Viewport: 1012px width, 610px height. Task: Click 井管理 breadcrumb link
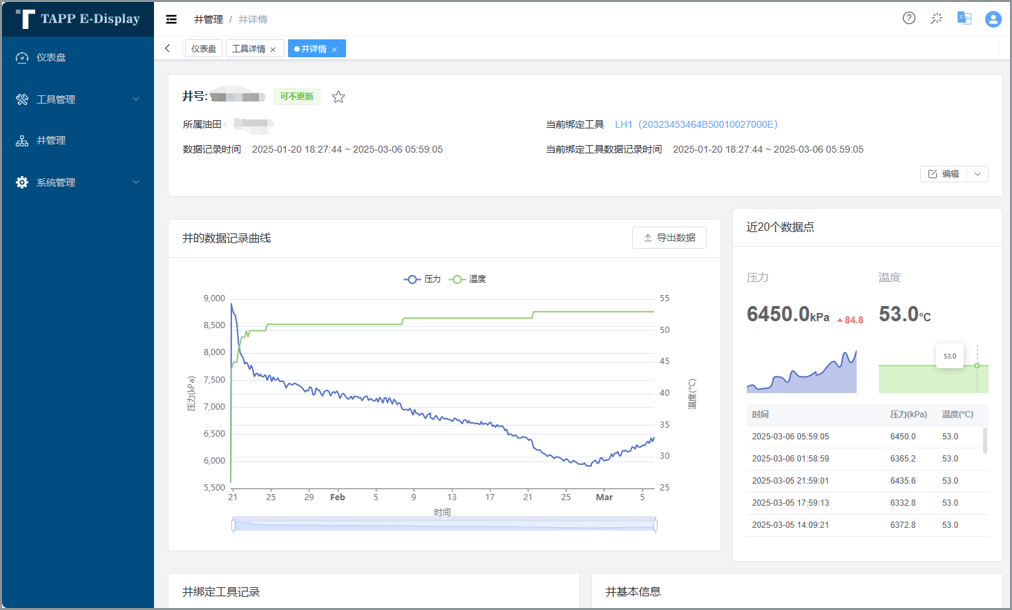(208, 19)
